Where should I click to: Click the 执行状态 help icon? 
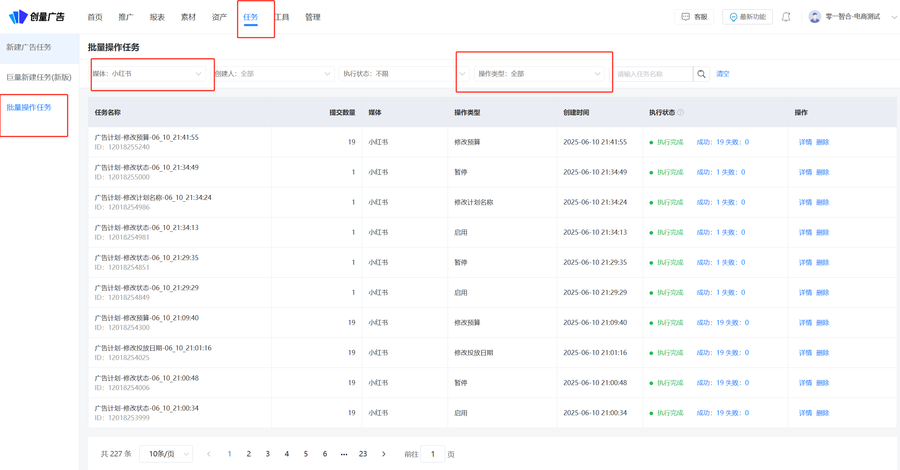coord(681,113)
